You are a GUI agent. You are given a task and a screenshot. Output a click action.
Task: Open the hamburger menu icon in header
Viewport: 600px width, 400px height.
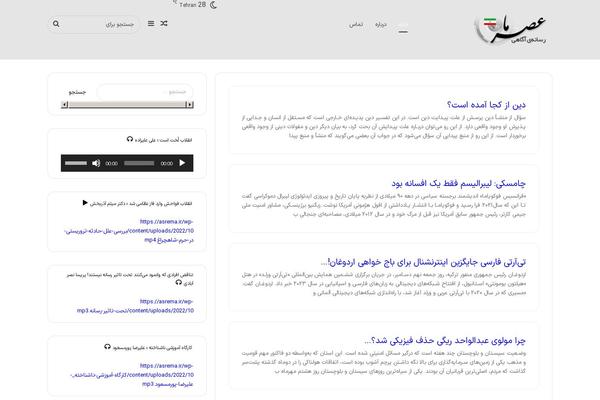pyautogui.click(x=151, y=23)
